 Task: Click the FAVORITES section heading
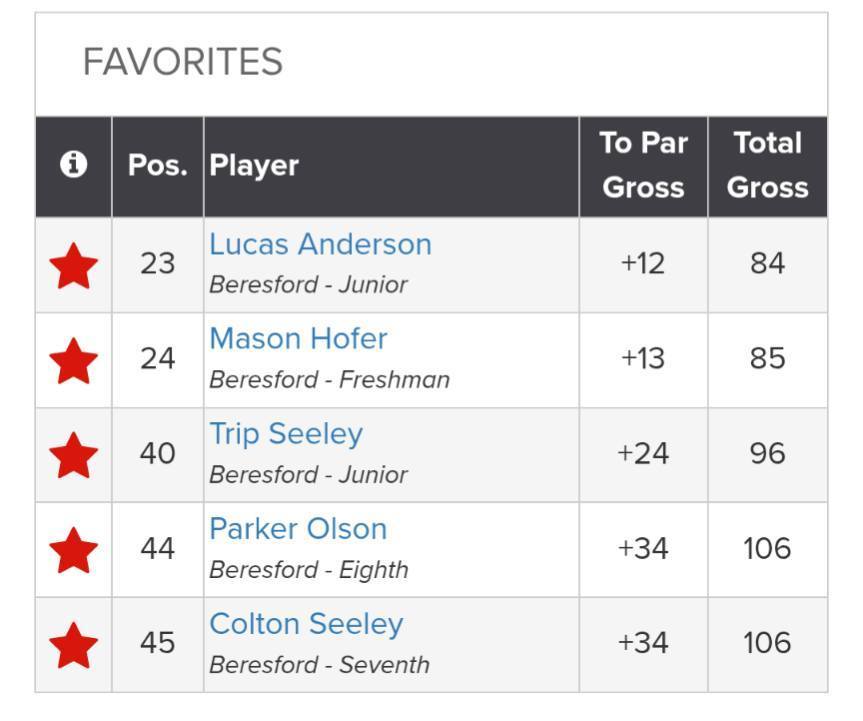pos(182,62)
